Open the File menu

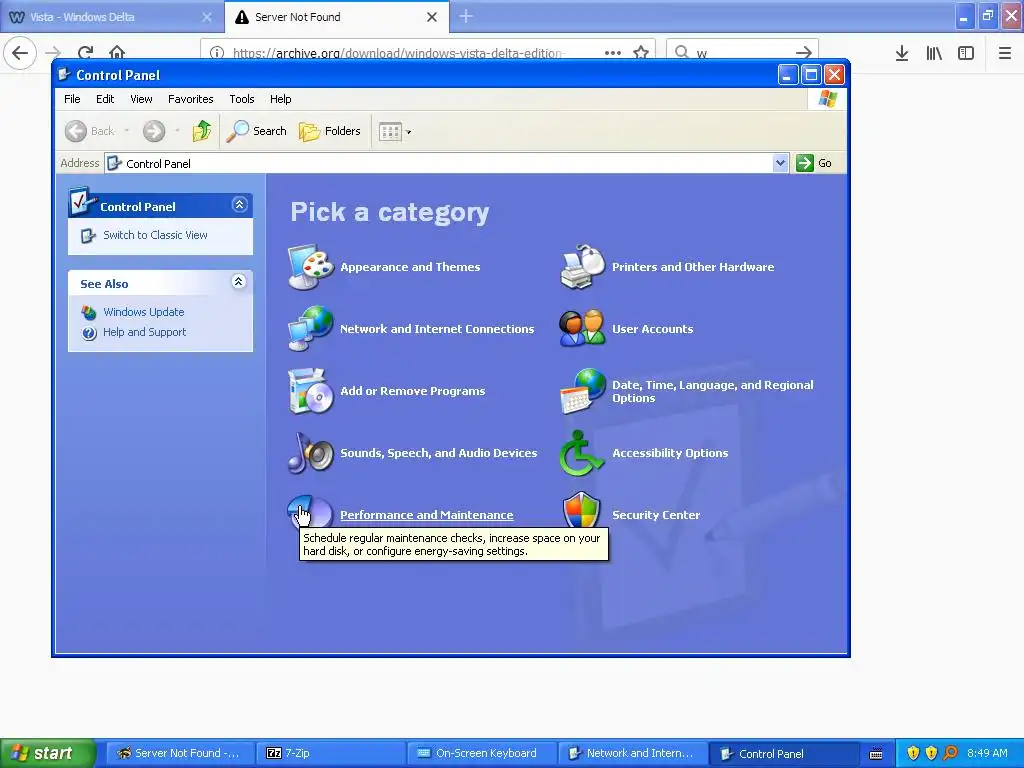(72, 99)
